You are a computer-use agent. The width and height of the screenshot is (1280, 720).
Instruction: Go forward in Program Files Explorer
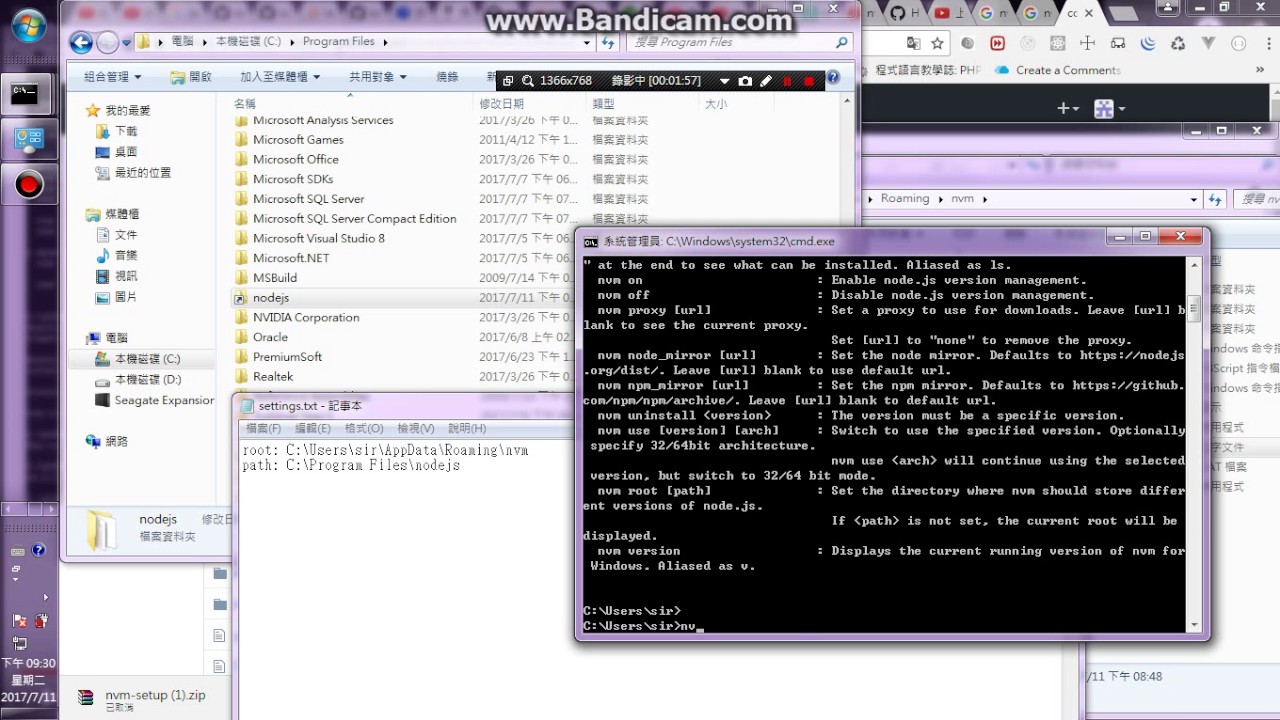pyautogui.click(x=107, y=42)
